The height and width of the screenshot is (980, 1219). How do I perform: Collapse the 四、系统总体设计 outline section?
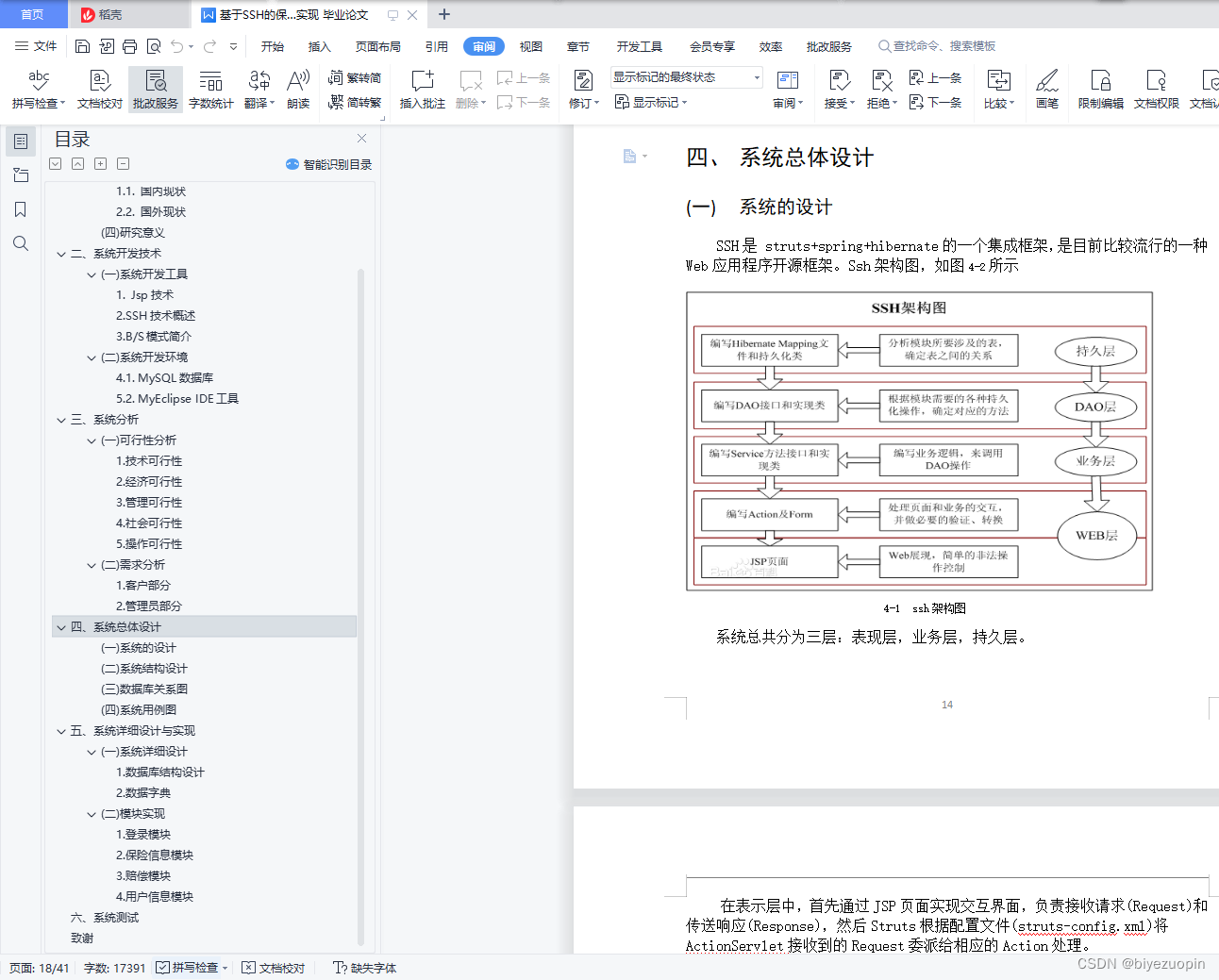(60, 626)
